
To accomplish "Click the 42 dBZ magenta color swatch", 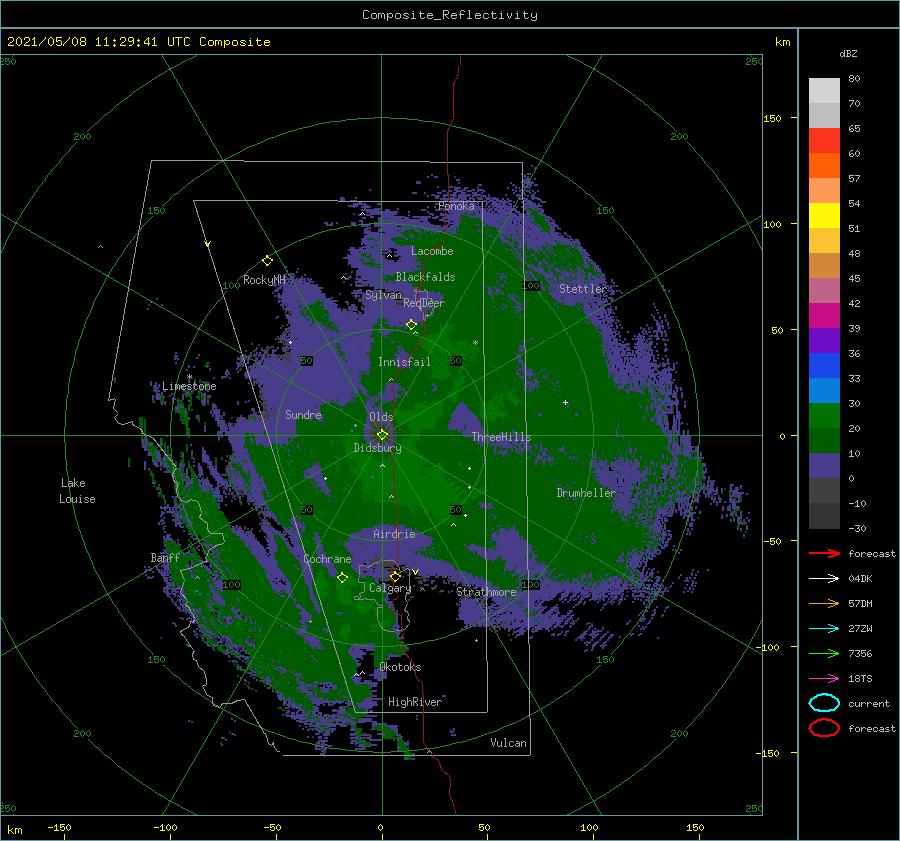I will click(824, 315).
